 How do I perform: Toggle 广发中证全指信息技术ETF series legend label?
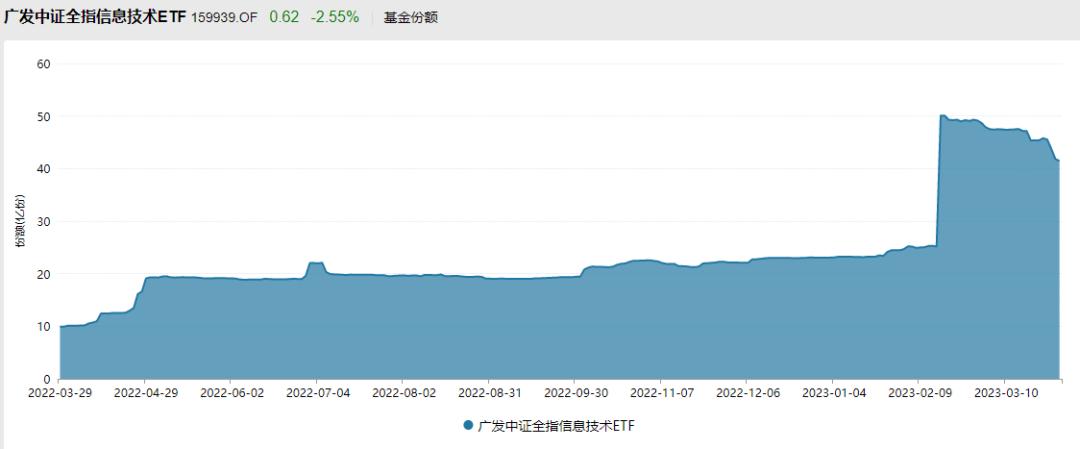click(x=556, y=426)
